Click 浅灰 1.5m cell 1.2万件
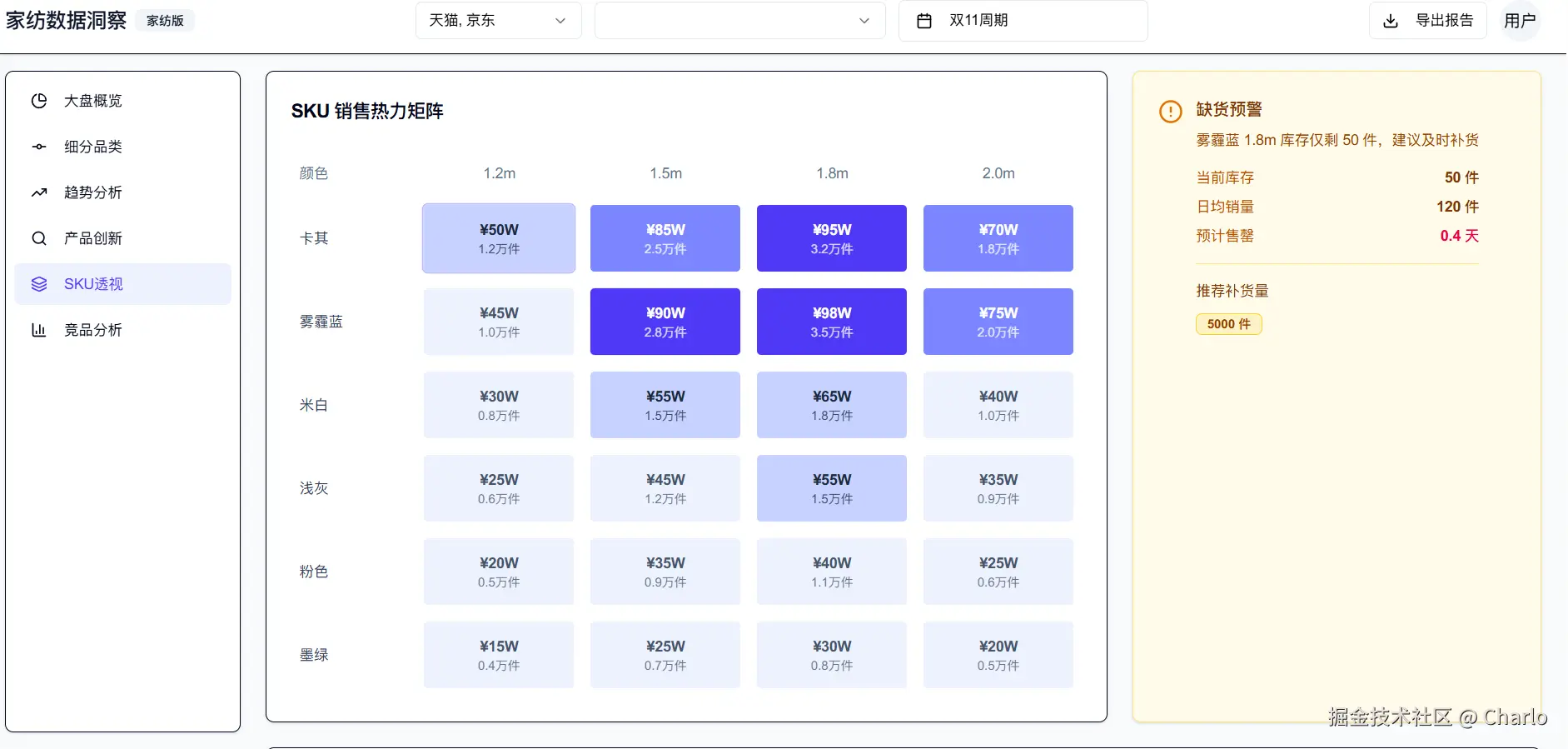 pyautogui.click(x=665, y=488)
